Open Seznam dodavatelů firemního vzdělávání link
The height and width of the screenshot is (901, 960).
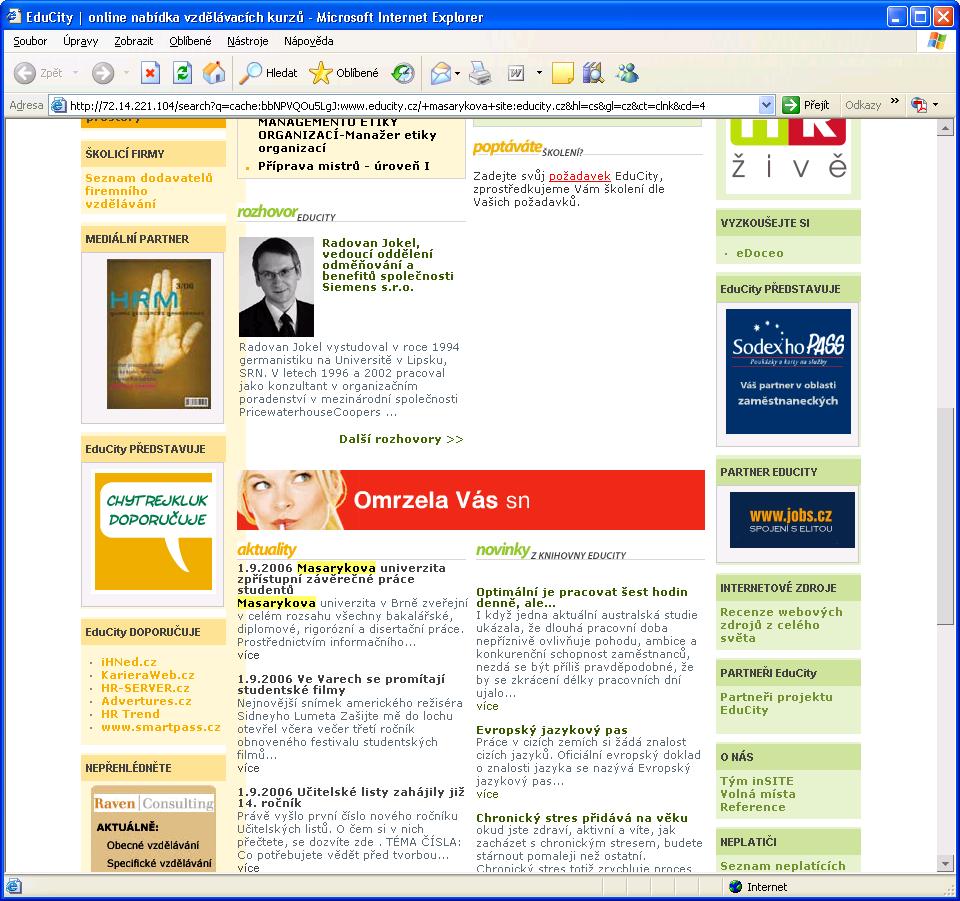(149, 191)
